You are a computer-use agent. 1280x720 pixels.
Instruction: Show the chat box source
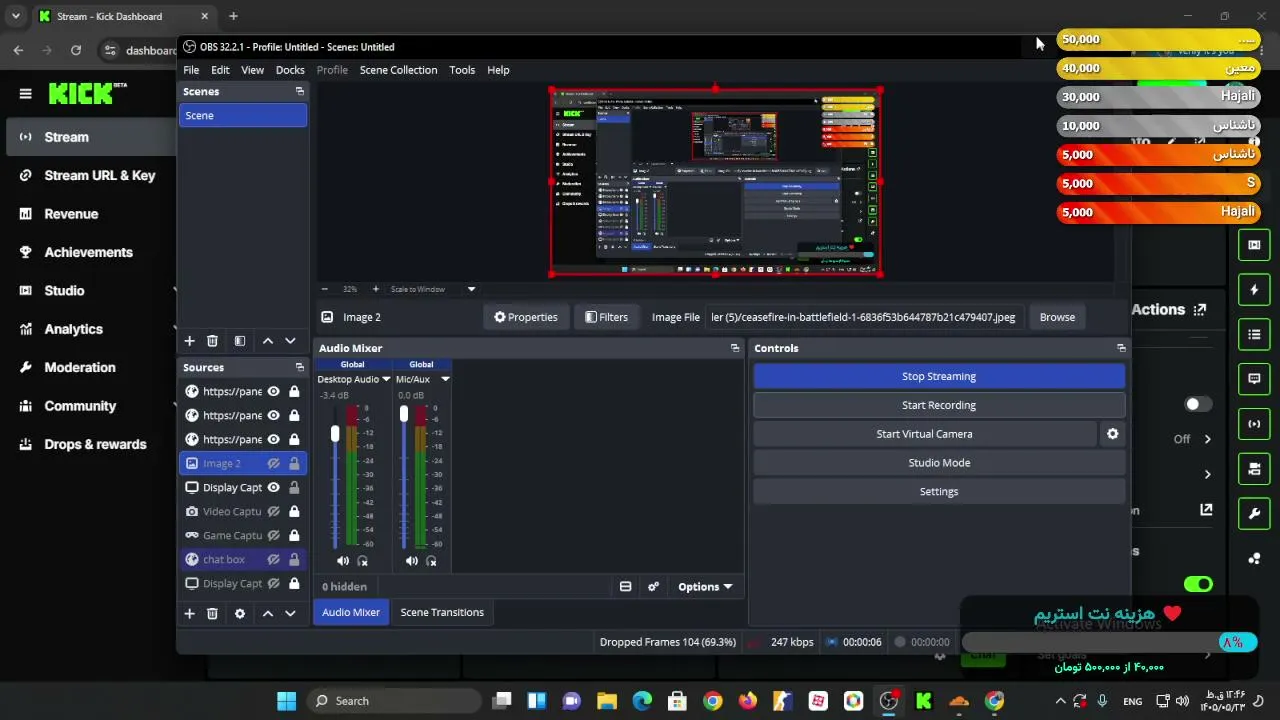tap(273, 560)
